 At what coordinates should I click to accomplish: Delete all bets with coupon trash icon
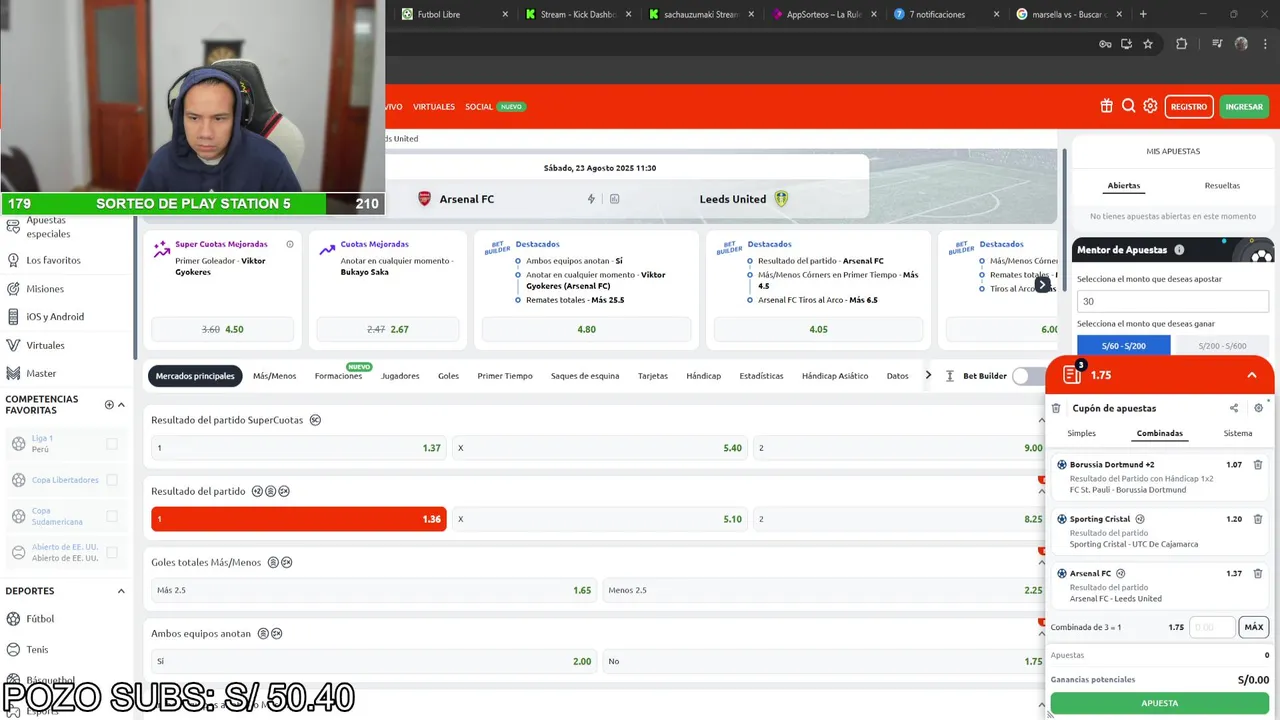click(x=1055, y=408)
